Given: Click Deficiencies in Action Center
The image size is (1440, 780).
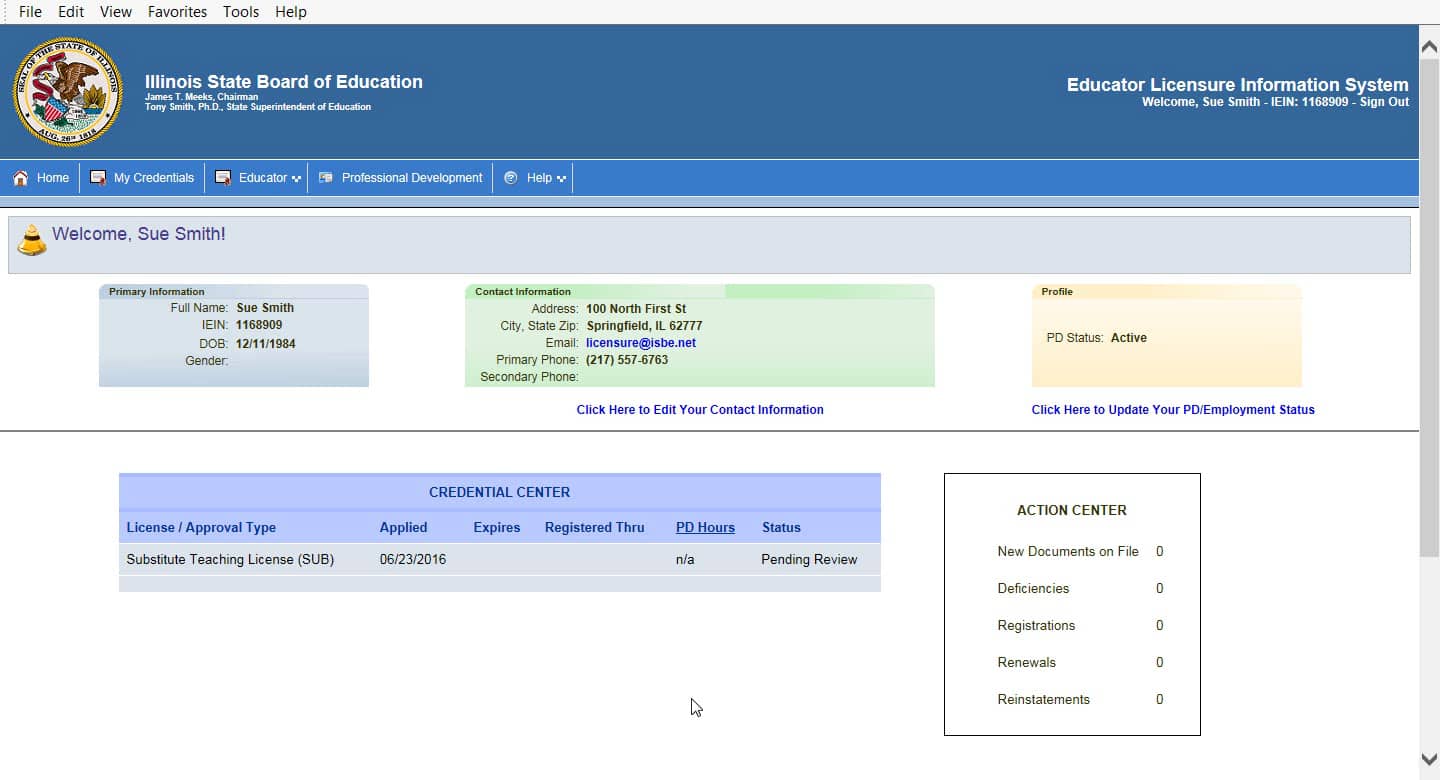Looking at the screenshot, I should coord(1033,589).
